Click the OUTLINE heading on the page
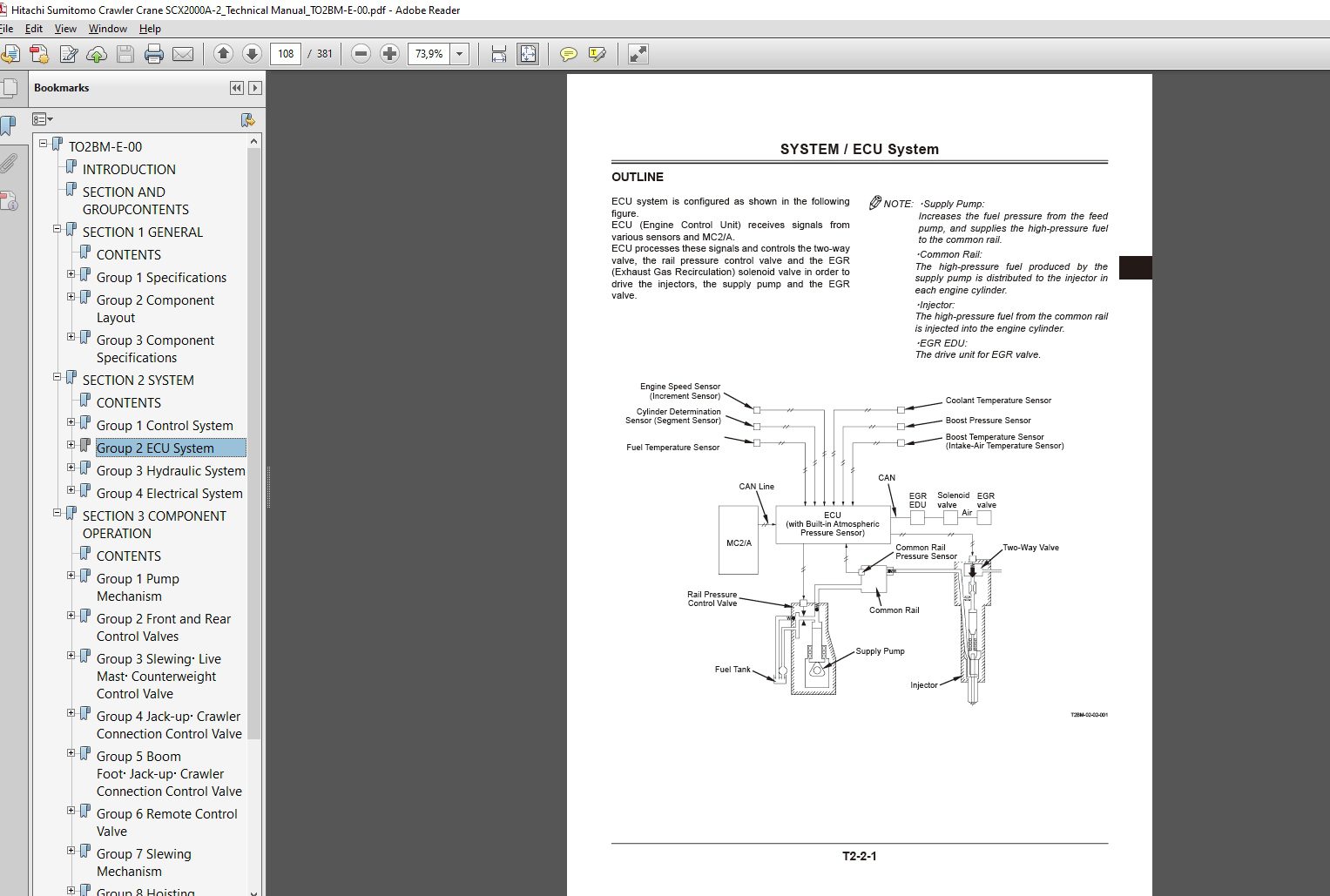 pyautogui.click(x=638, y=177)
